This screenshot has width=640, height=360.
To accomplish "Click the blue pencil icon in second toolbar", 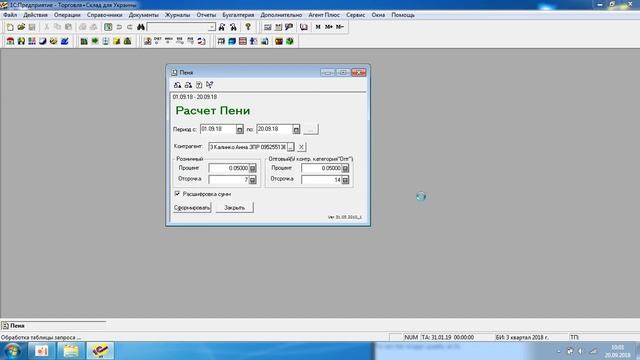I will 64,41.
